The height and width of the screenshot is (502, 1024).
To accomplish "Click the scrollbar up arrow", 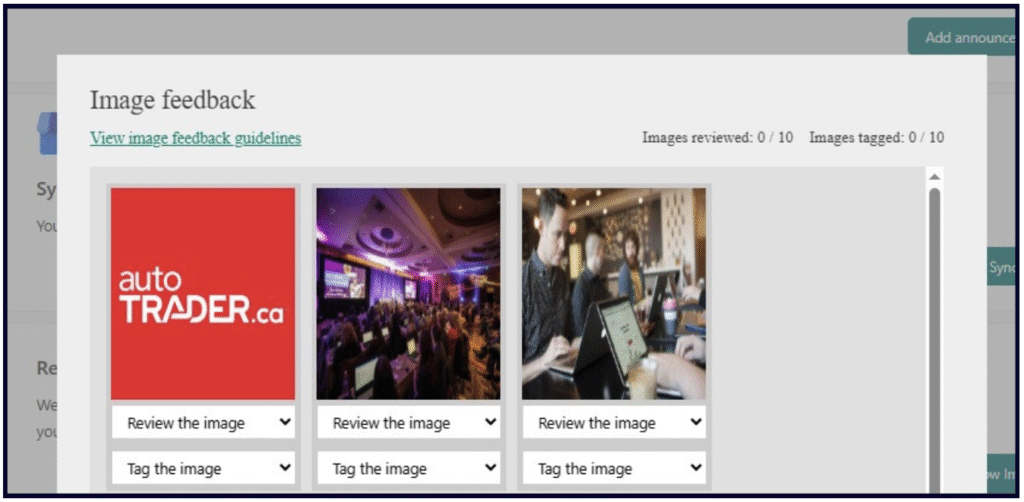I will pyautogui.click(x=934, y=177).
